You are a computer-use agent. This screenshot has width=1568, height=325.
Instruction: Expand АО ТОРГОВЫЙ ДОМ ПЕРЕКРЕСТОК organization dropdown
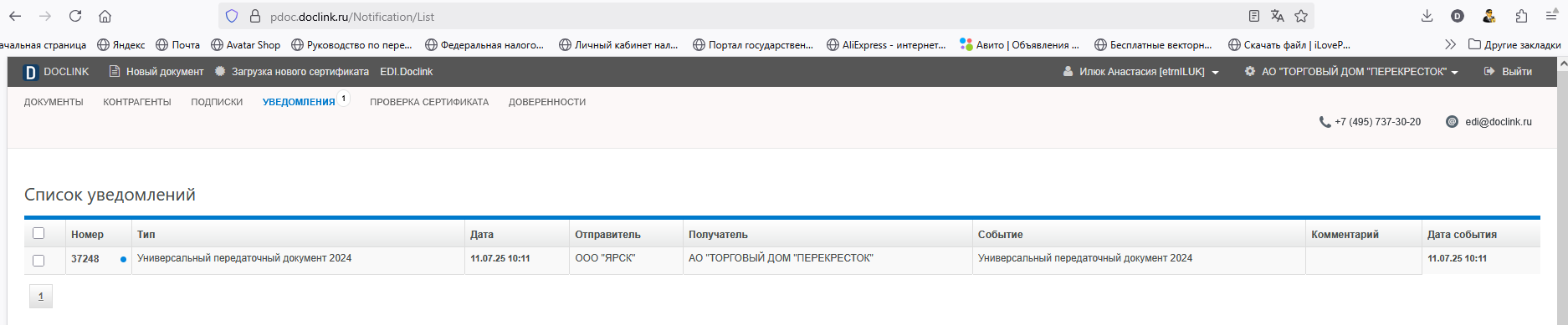pos(1350,72)
